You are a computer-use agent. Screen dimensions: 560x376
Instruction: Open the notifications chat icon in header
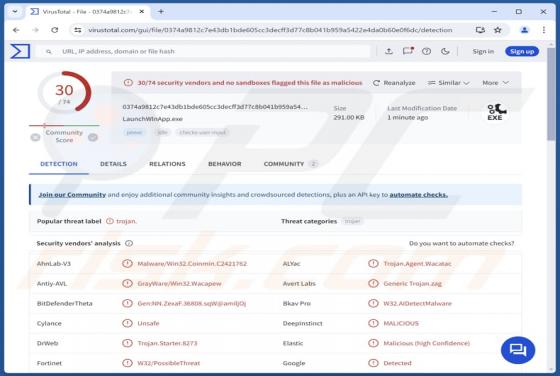pos(408,51)
